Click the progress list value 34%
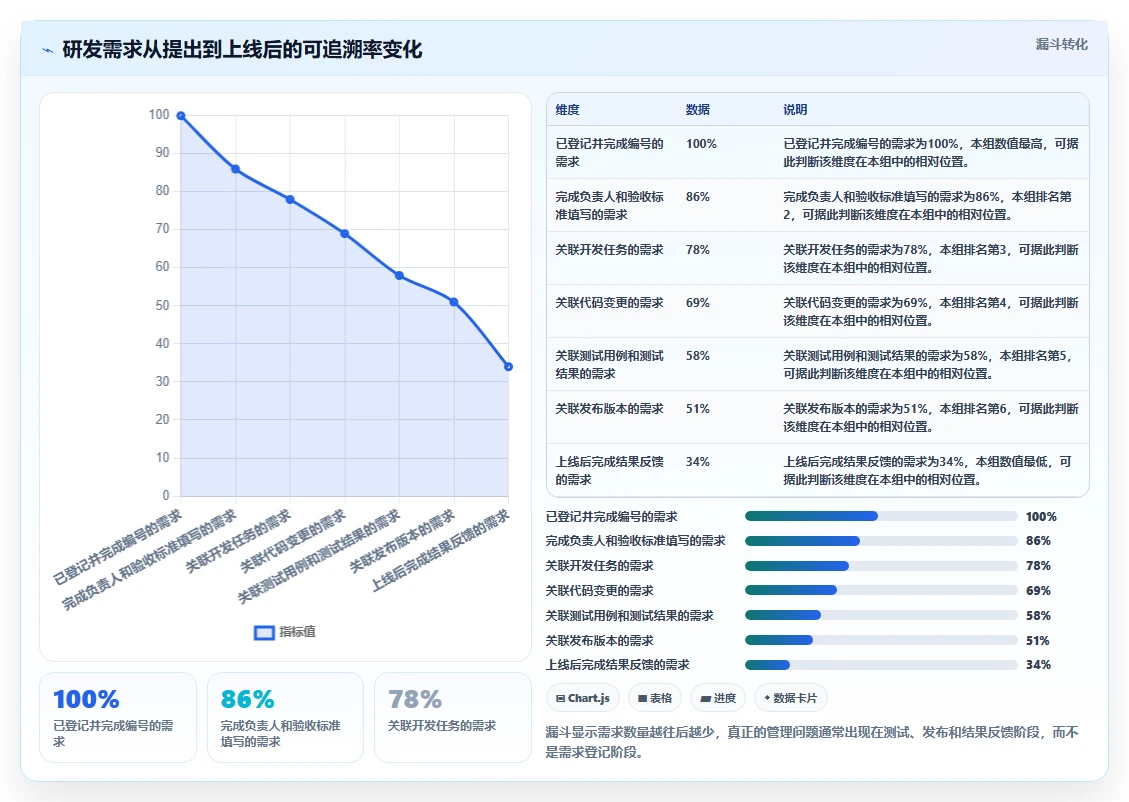 (1038, 664)
